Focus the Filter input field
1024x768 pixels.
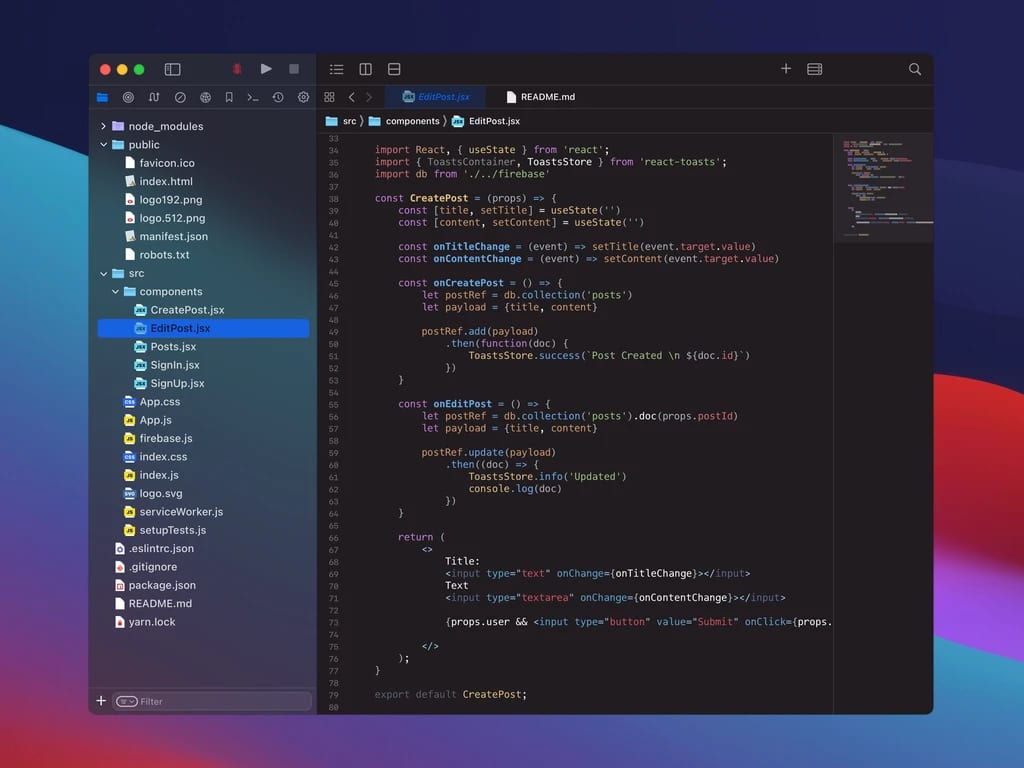point(212,701)
